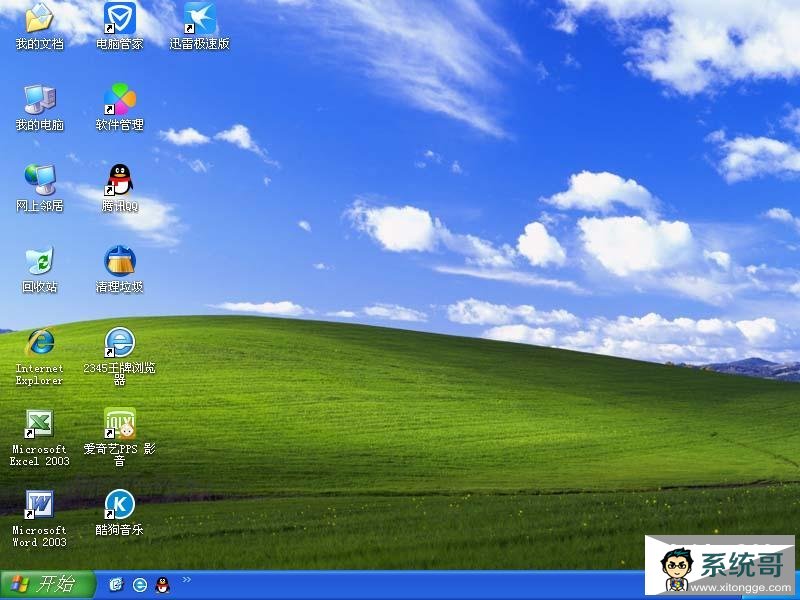Screen dimensions: 800x600
Task: Click the QQ penguin quick launch icon
Action: (x=163, y=585)
